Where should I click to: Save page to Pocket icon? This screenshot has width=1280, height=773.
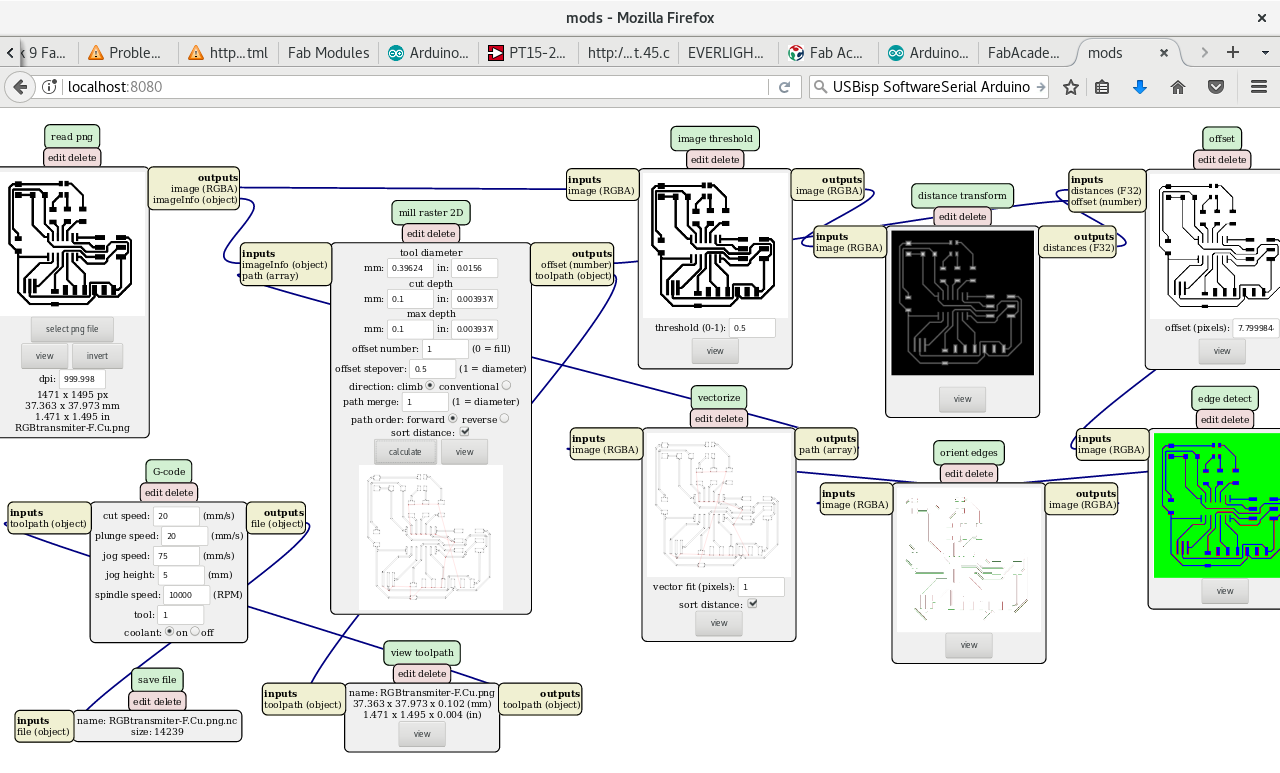point(1216,87)
